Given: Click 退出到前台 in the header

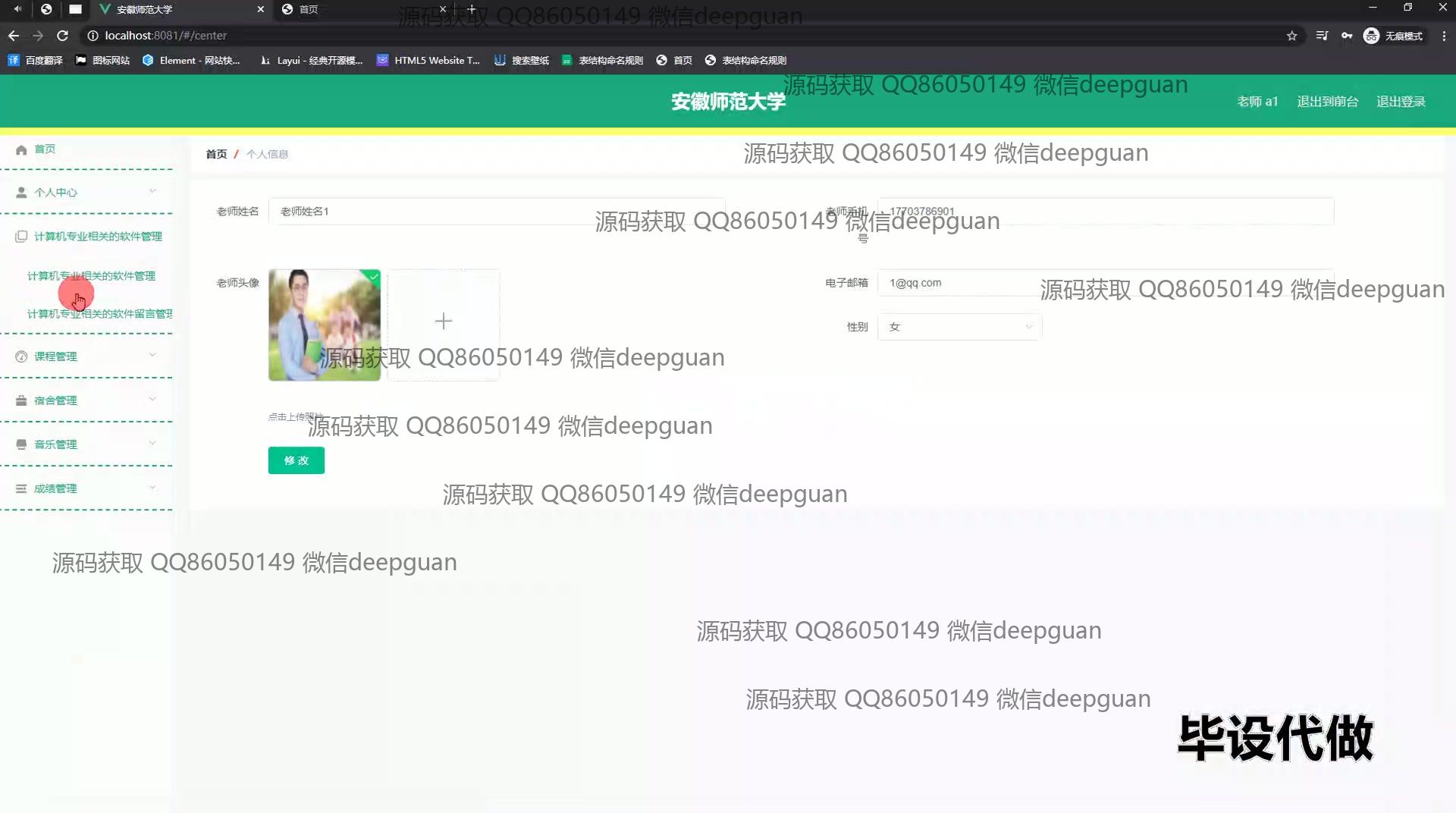Looking at the screenshot, I should (1327, 102).
